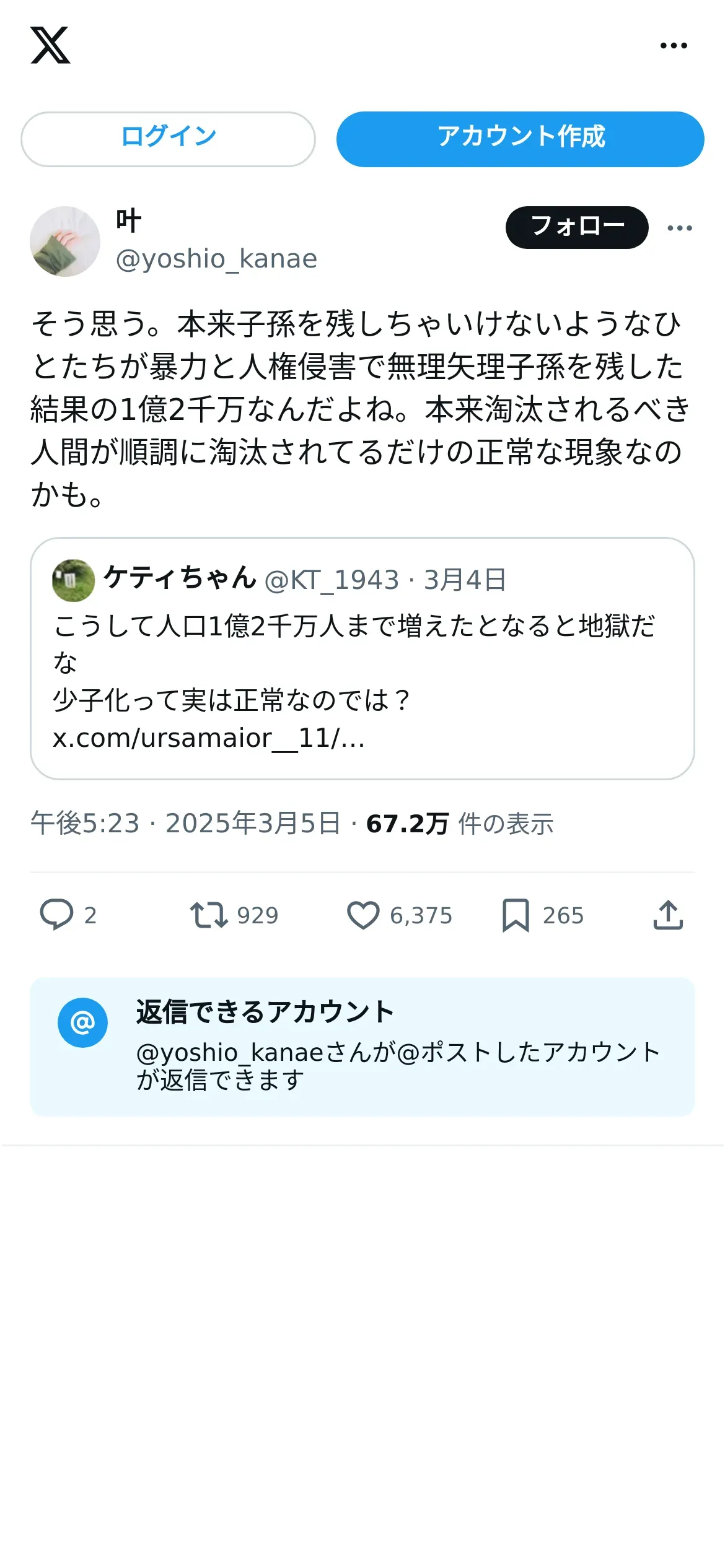The image size is (725, 1568).
Task: Click the display name 叶
Action: click(129, 221)
